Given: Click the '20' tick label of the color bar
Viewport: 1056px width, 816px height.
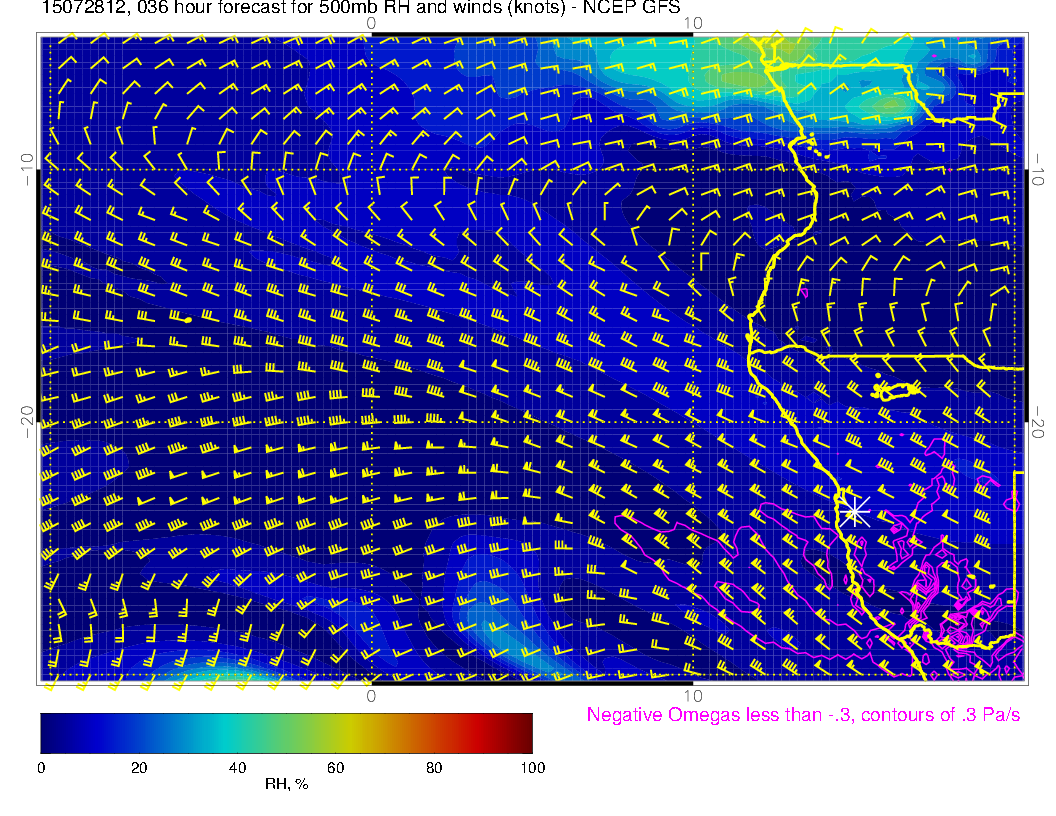Looking at the screenshot, I should pos(139,768).
